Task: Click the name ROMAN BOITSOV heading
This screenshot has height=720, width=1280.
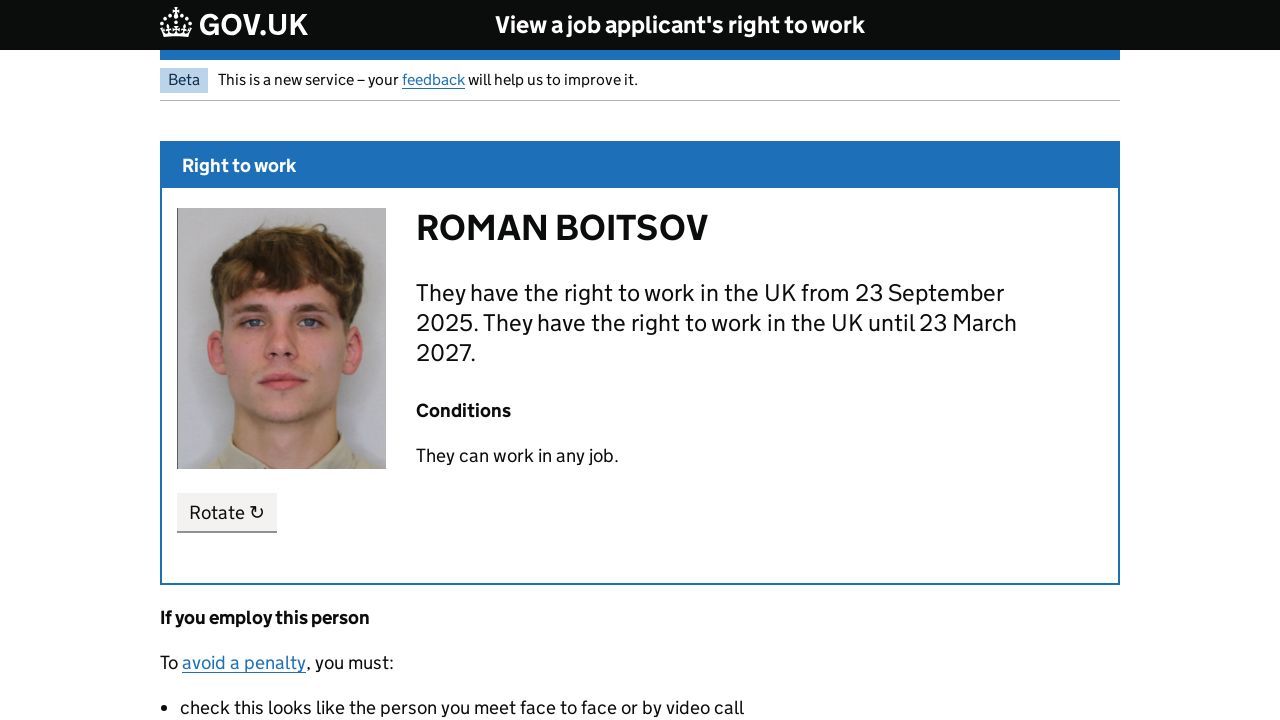Action: 561,228
